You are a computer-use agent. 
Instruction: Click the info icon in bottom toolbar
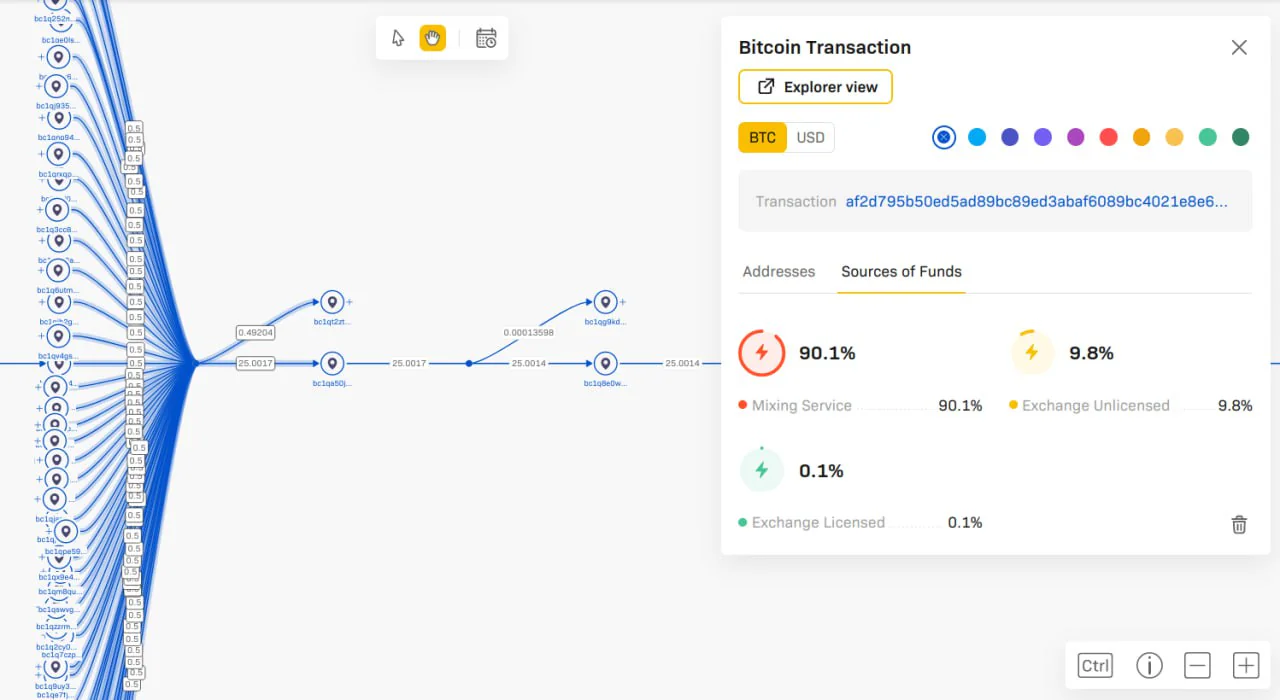click(1149, 666)
